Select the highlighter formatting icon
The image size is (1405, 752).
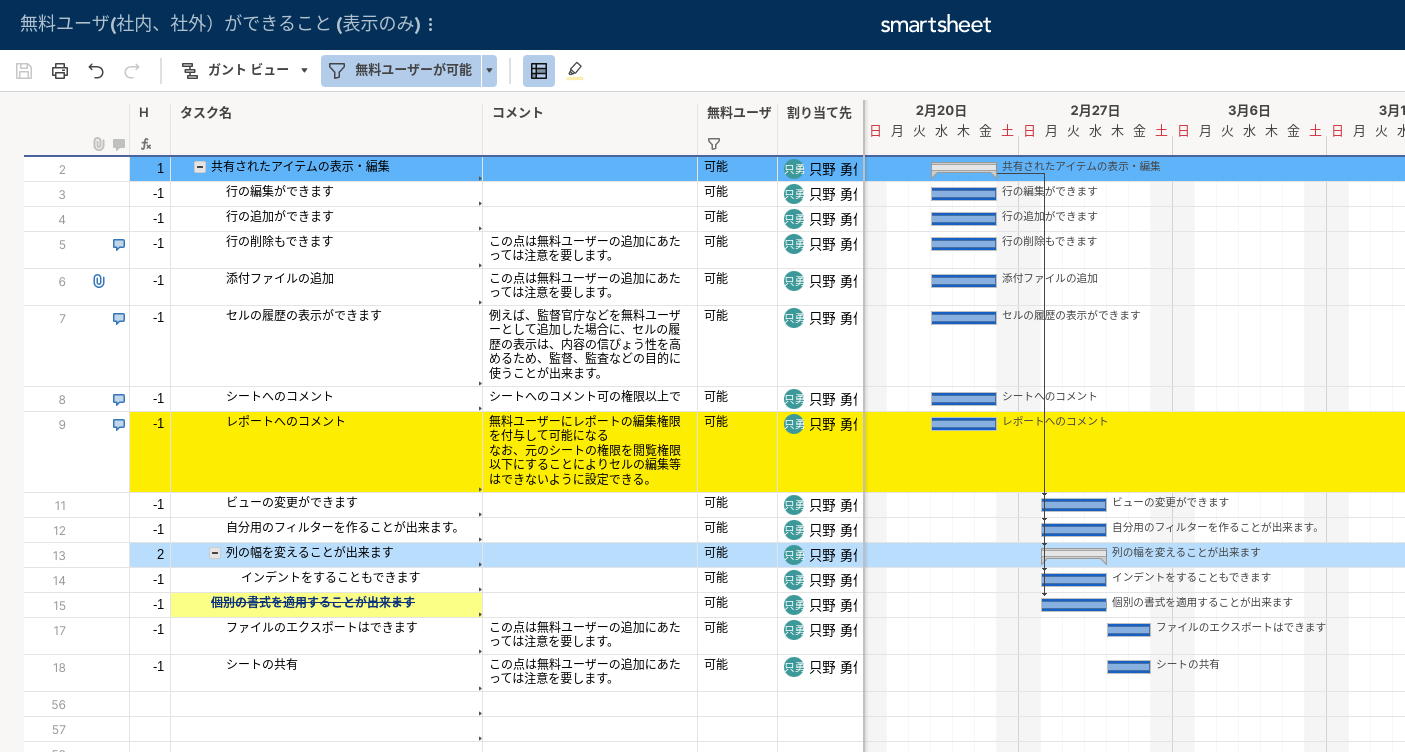click(574, 70)
